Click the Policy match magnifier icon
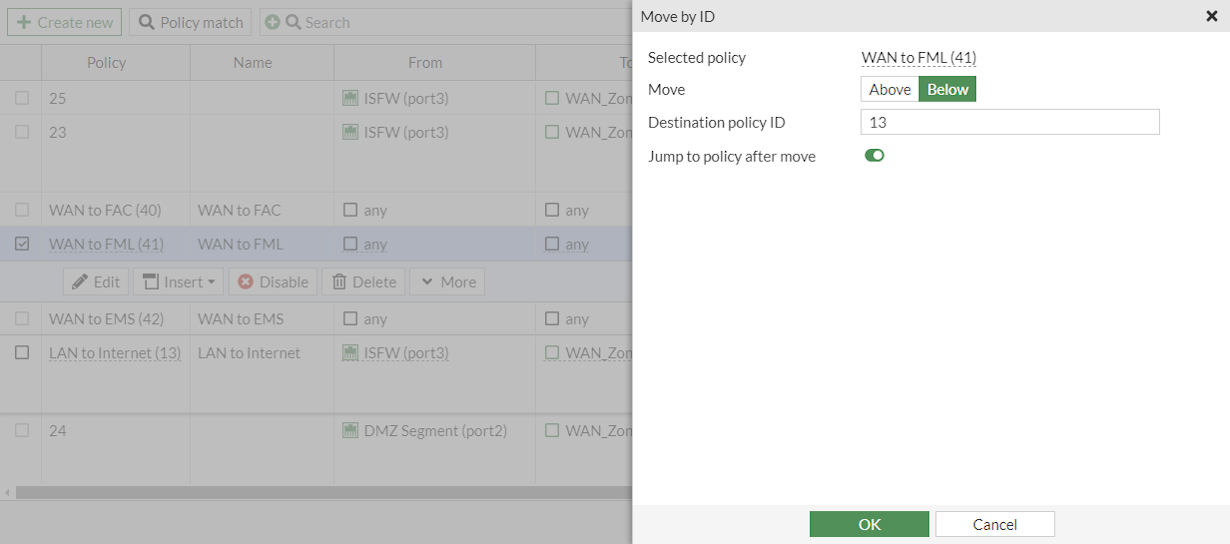 (147, 22)
